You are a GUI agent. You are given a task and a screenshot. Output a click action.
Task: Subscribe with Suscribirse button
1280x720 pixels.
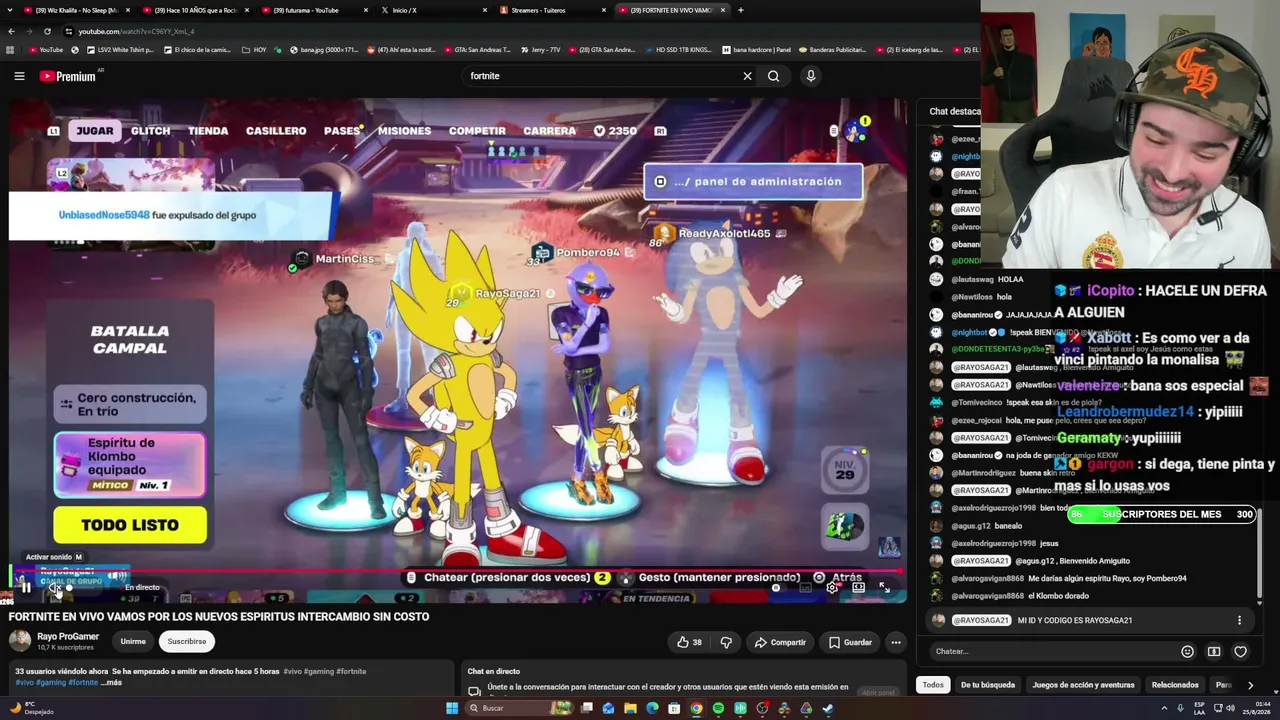(x=187, y=641)
